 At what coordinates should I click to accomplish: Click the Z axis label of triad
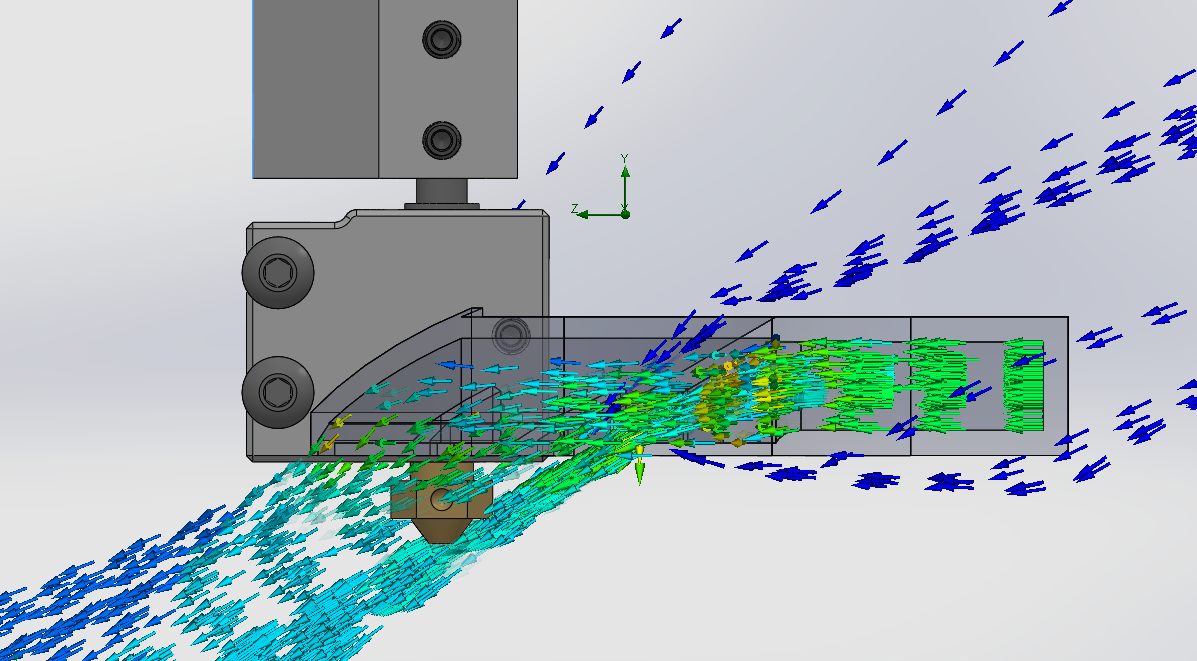click(574, 208)
